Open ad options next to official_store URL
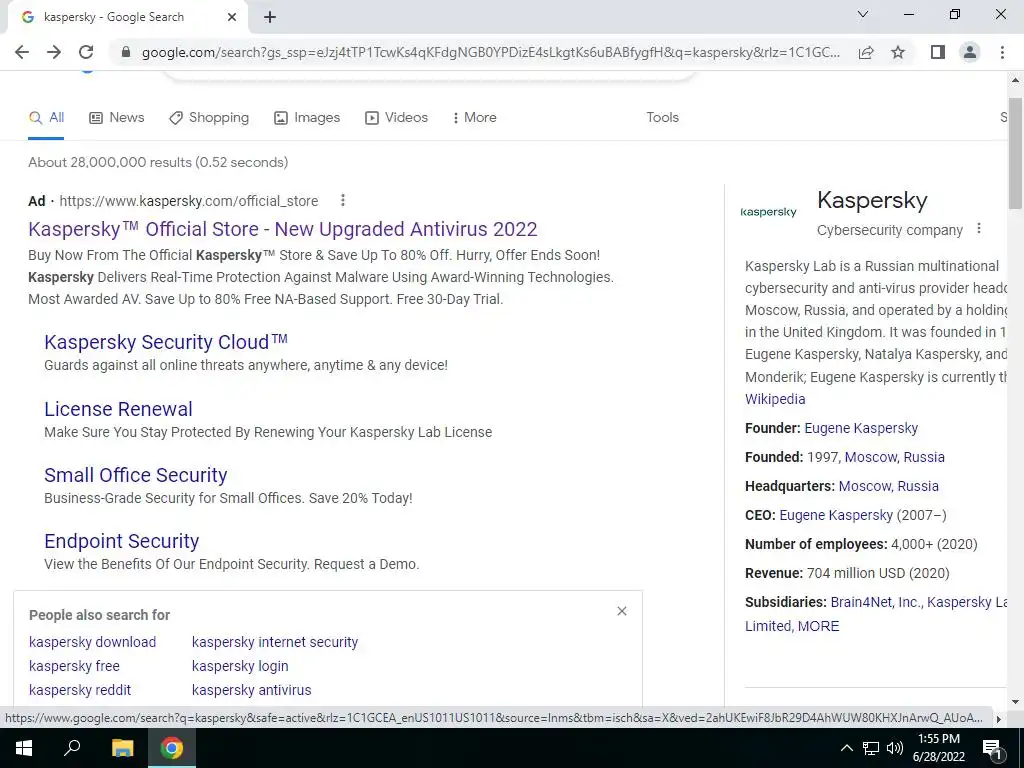The image size is (1024, 768). [343, 200]
